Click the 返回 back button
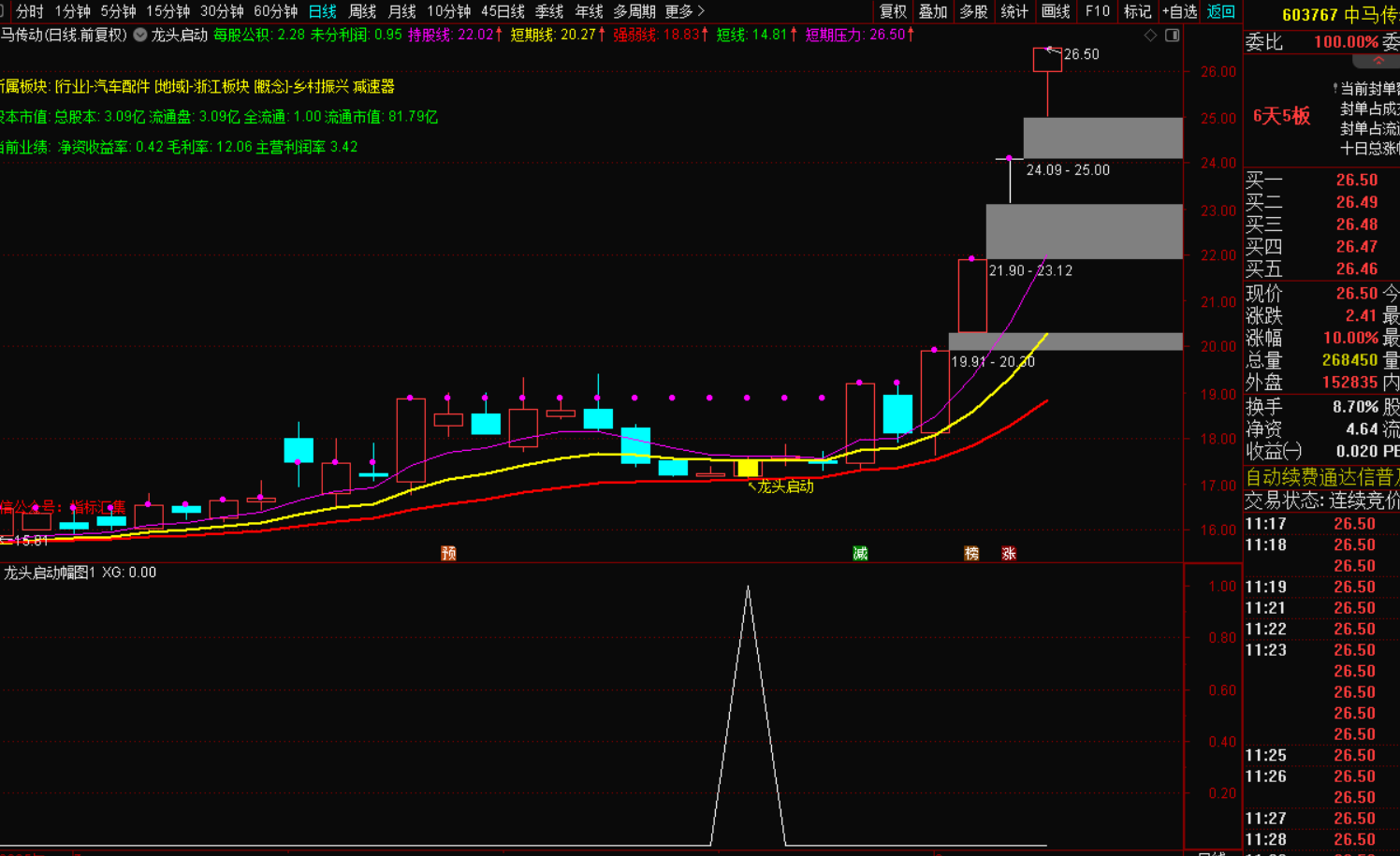The height and width of the screenshot is (856, 1400). point(1220,11)
